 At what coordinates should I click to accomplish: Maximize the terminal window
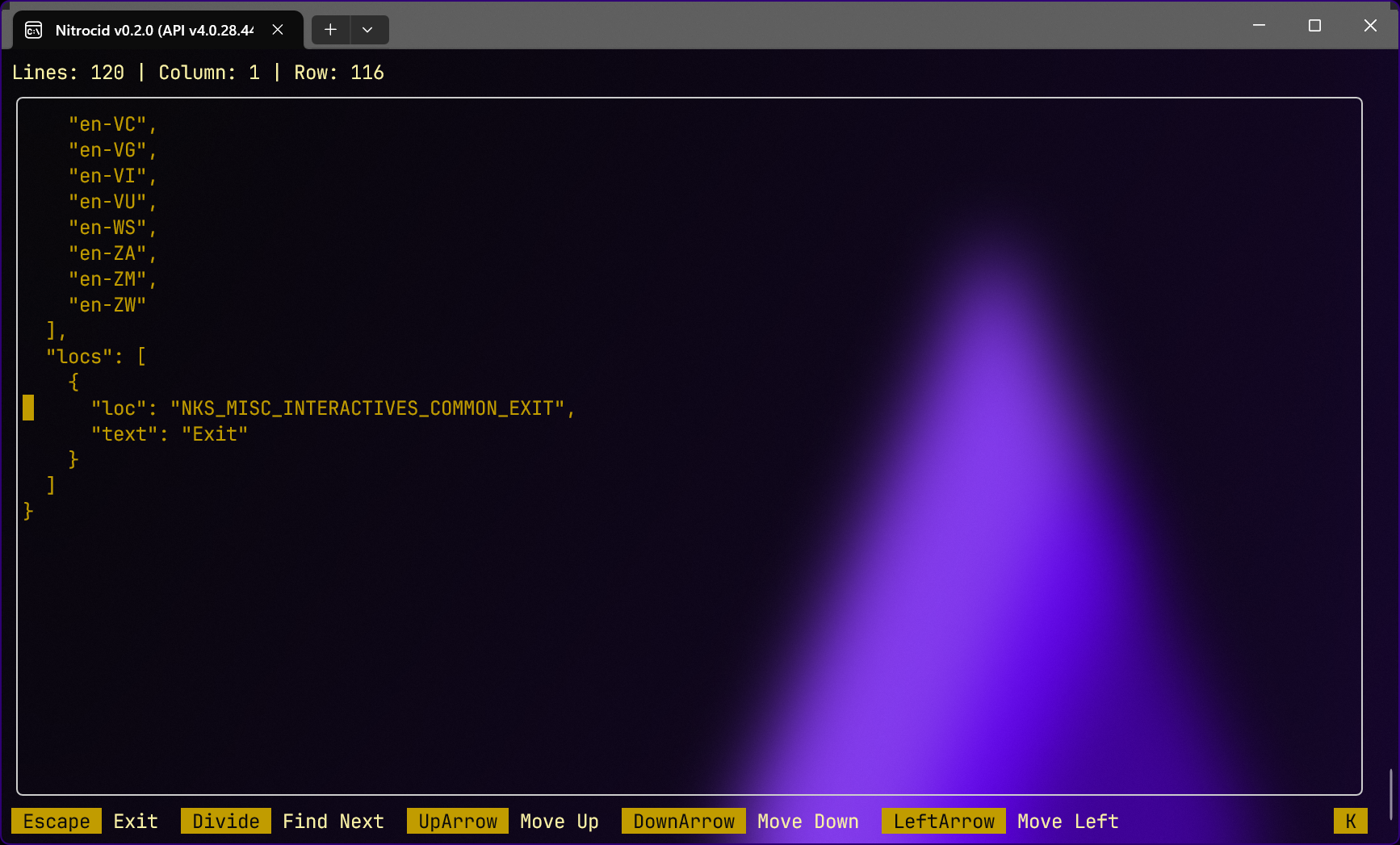(1314, 26)
